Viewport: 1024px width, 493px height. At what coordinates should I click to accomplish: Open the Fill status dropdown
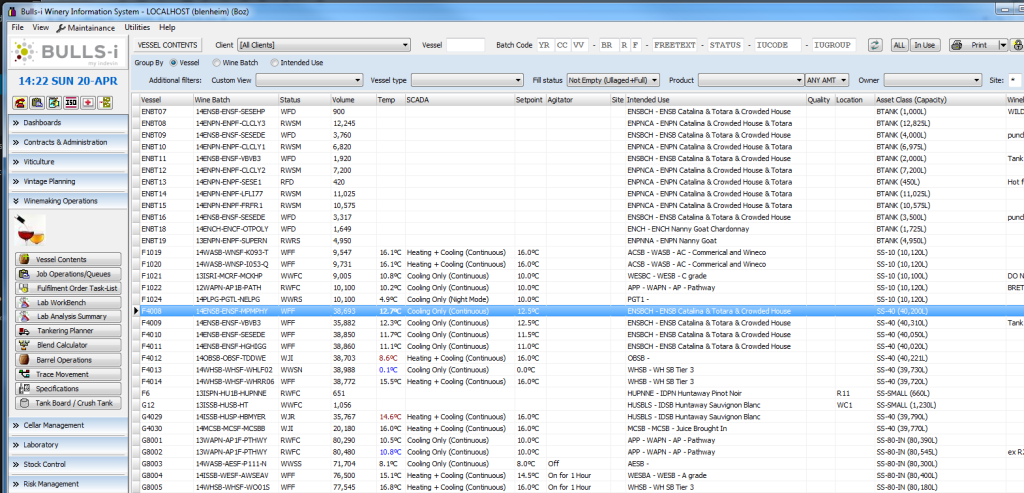pyautogui.click(x=613, y=80)
